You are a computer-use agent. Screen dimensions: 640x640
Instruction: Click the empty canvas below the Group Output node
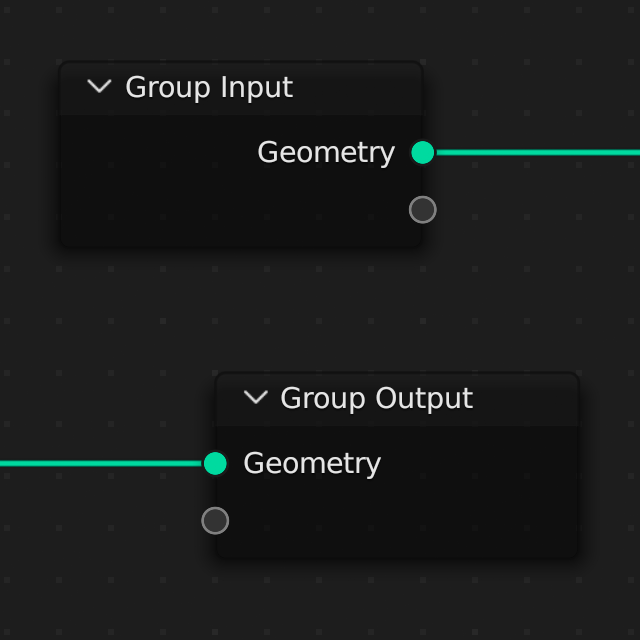[400, 600]
